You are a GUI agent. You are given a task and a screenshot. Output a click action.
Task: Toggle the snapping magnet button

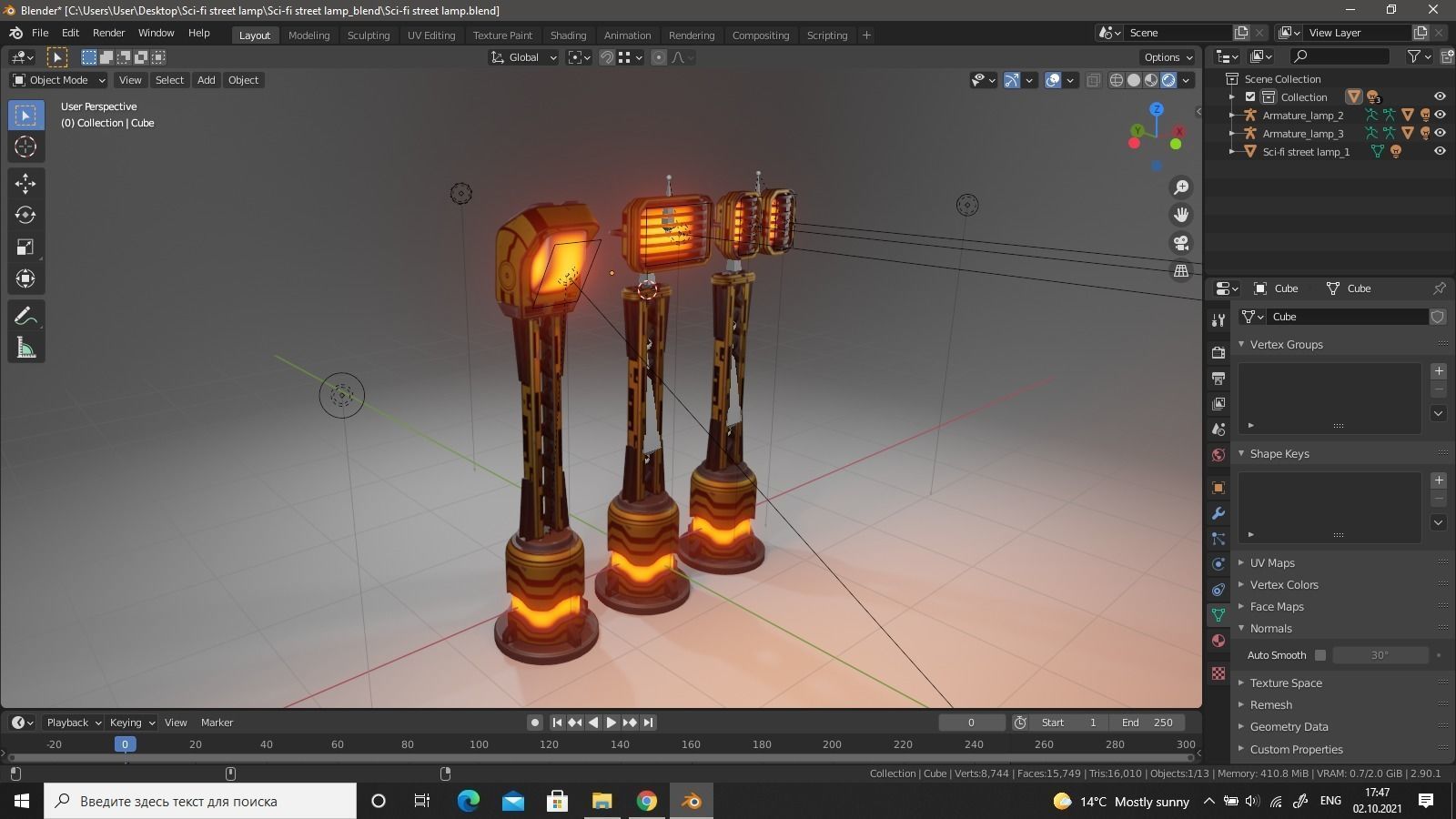click(x=606, y=57)
